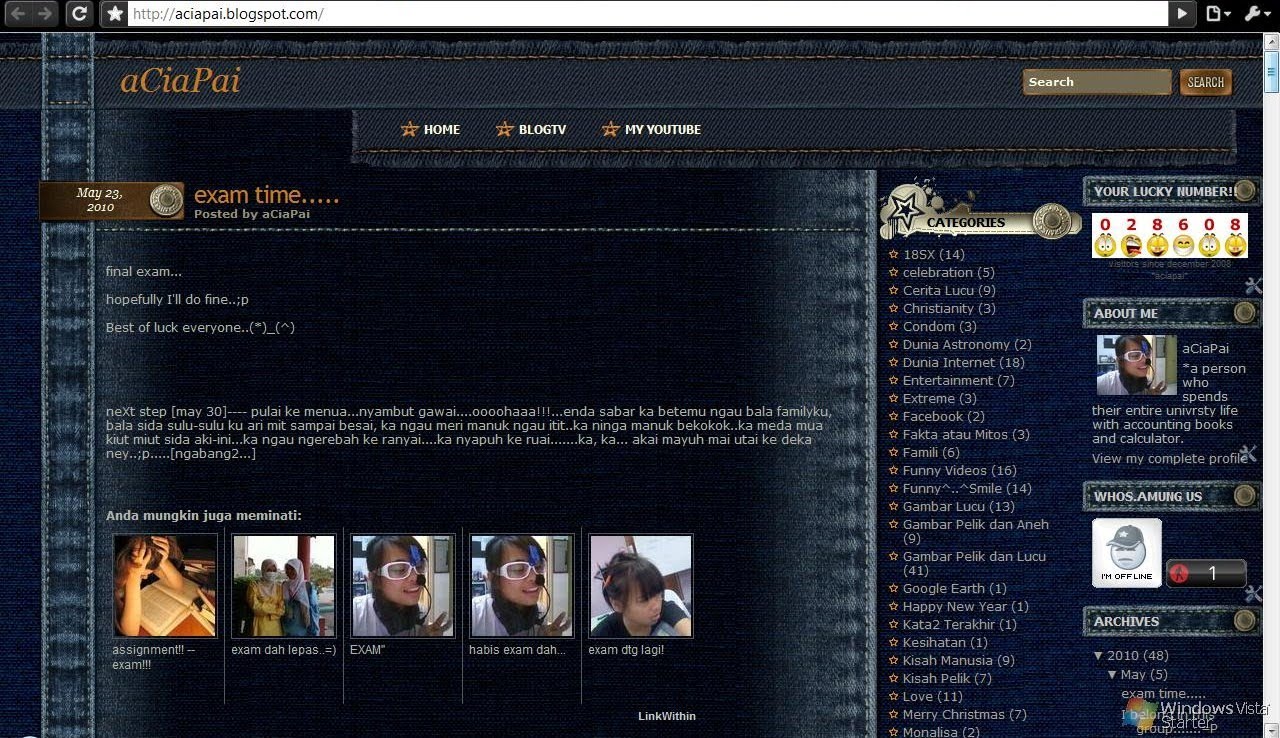
Task: Open the Happy New Year category
Action: (965, 606)
